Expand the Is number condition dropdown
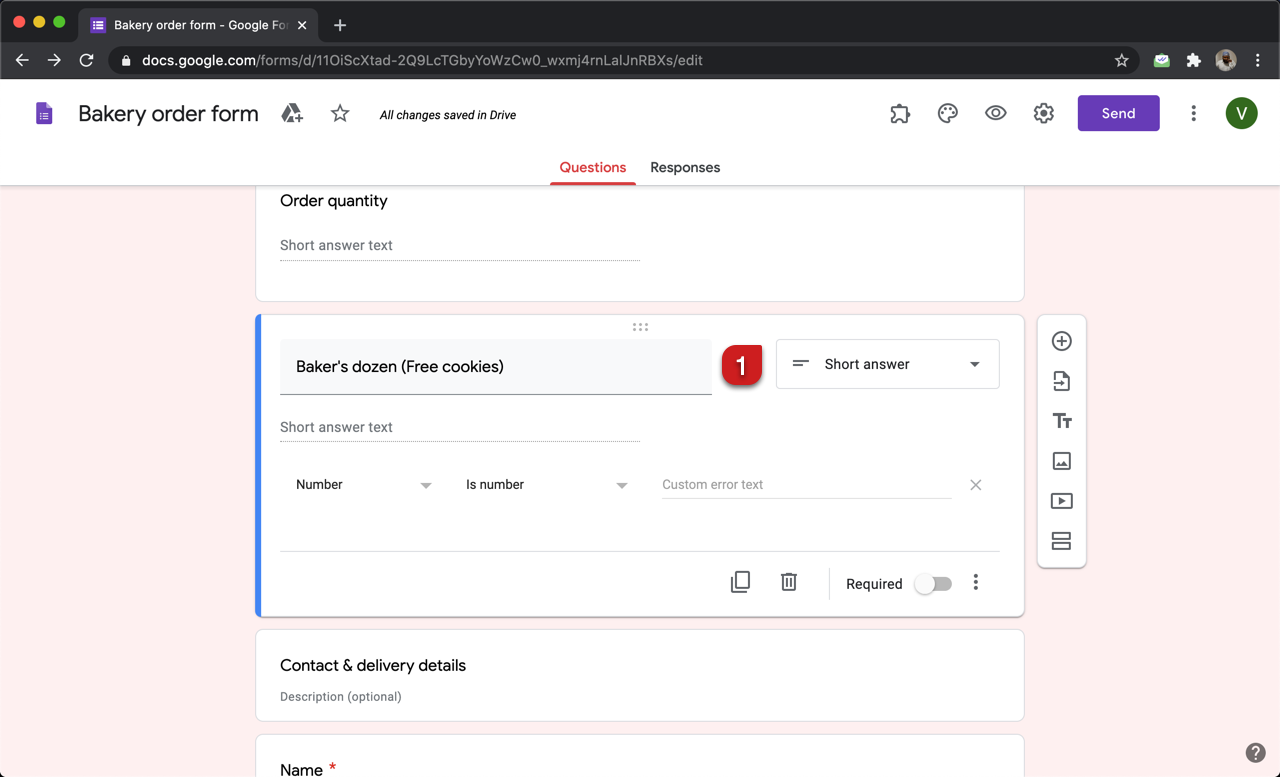The width and height of the screenshot is (1280, 777). coord(547,484)
